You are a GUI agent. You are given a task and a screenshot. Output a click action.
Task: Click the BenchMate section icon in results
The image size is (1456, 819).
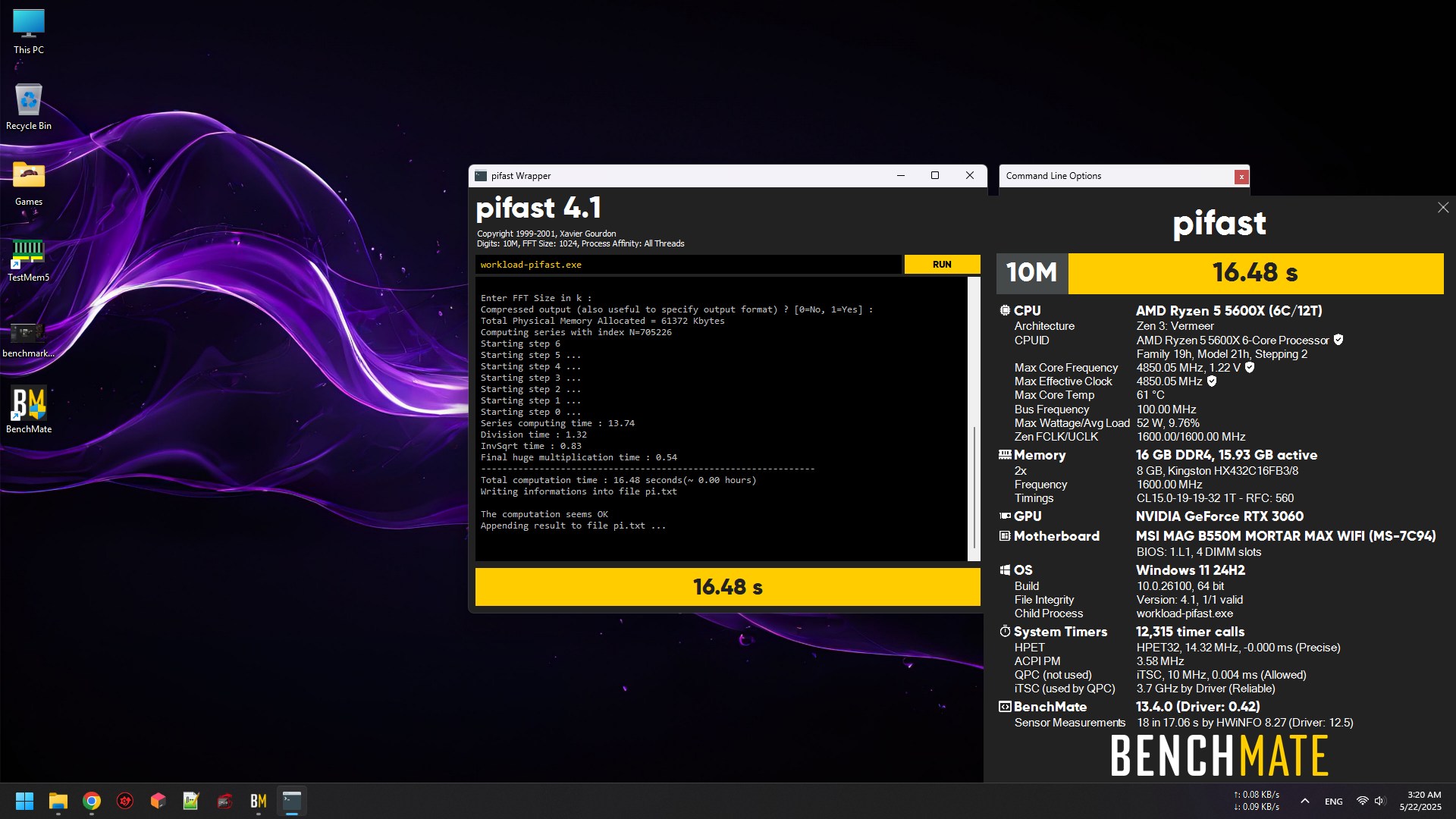point(1005,707)
